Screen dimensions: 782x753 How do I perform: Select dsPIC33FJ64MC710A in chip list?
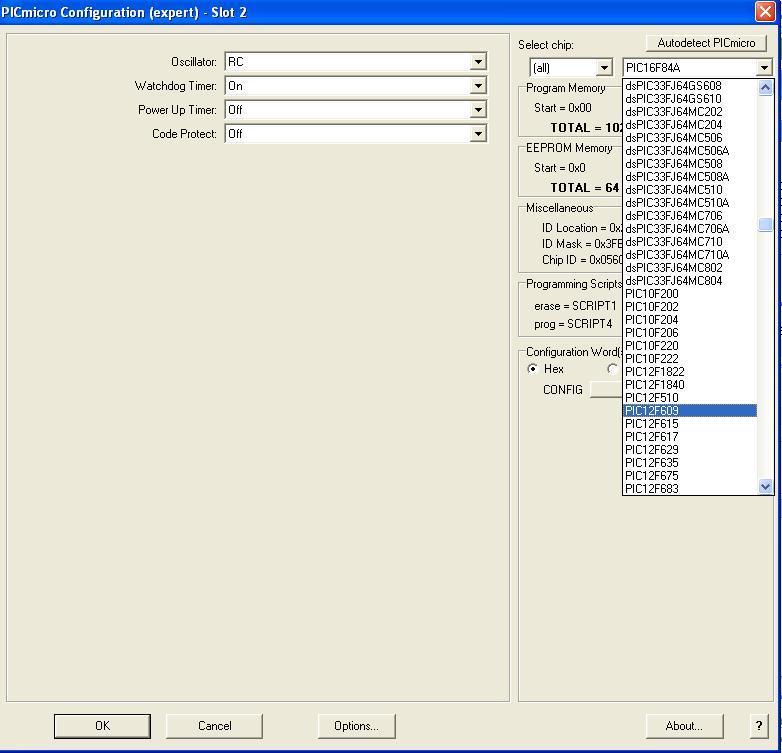[x=690, y=255]
